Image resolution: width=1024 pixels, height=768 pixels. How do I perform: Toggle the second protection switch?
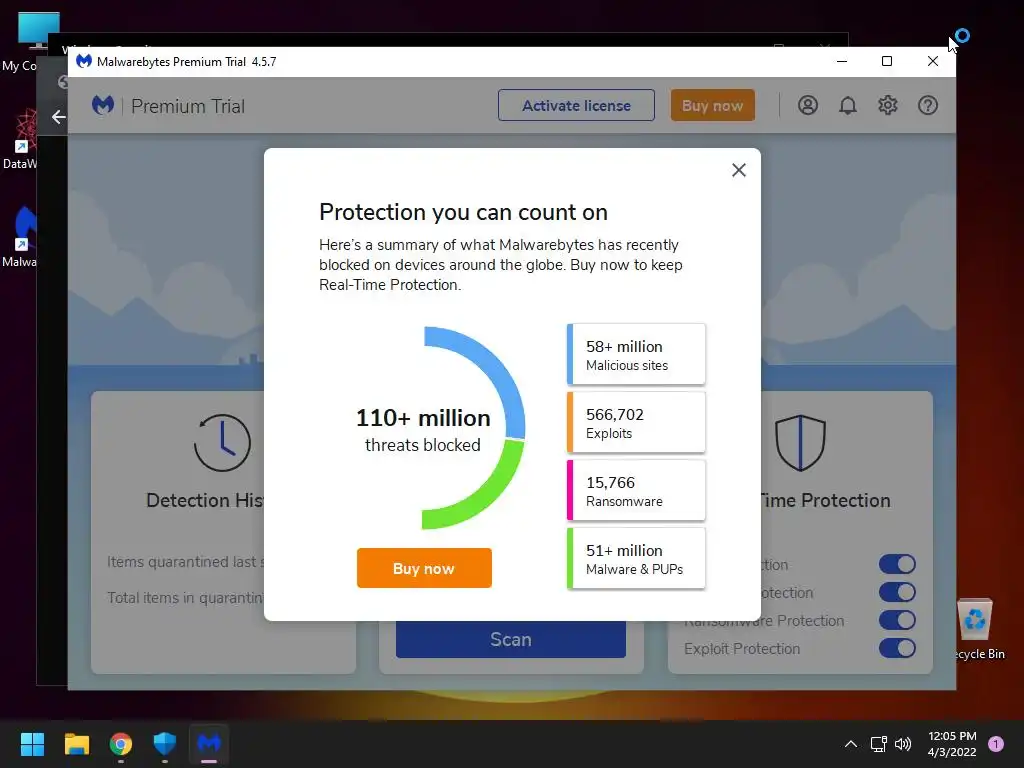click(x=897, y=592)
